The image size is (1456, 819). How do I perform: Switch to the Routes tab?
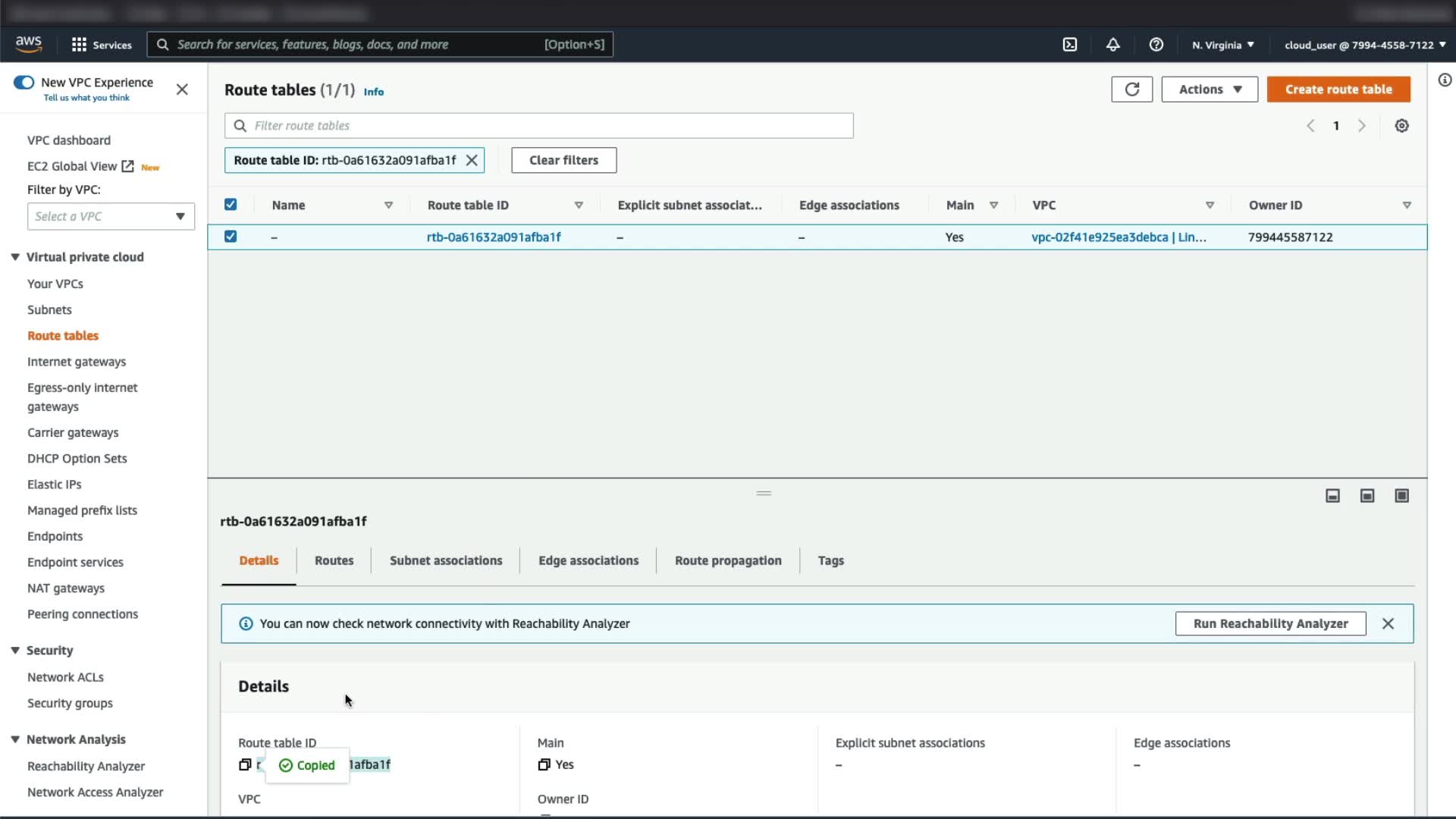click(x=334, y=560)
